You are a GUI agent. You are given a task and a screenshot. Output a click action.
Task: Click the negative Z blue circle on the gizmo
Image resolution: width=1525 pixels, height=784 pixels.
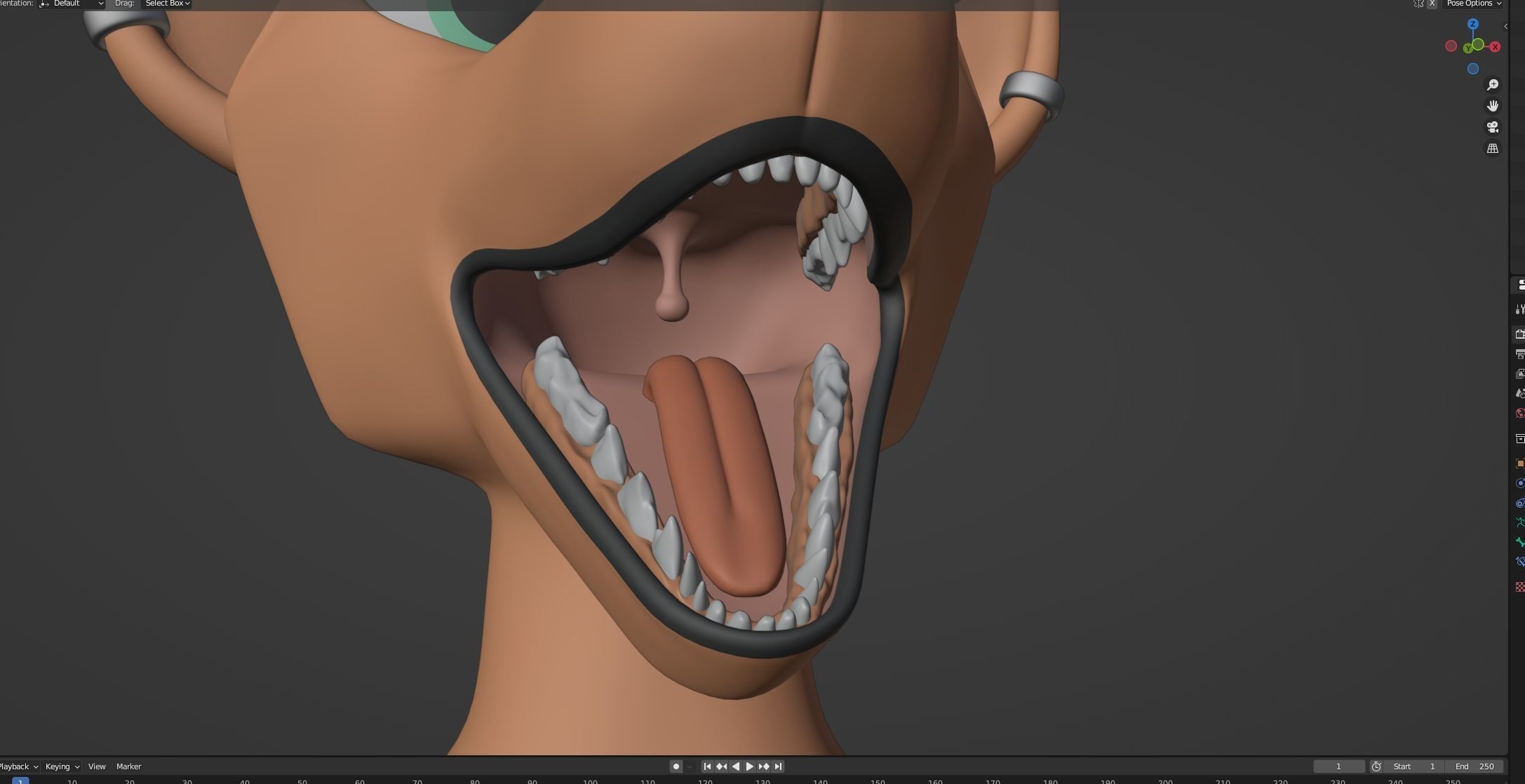click(1473, 69)
